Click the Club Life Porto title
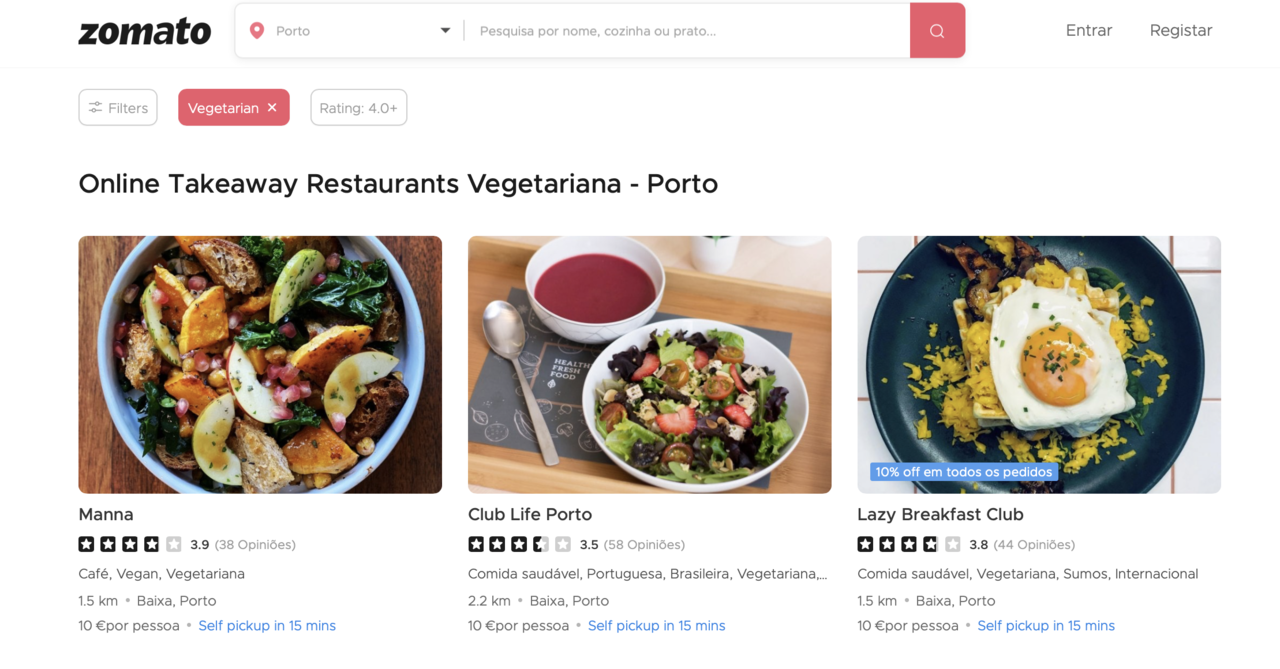 (x=530, y=514)
